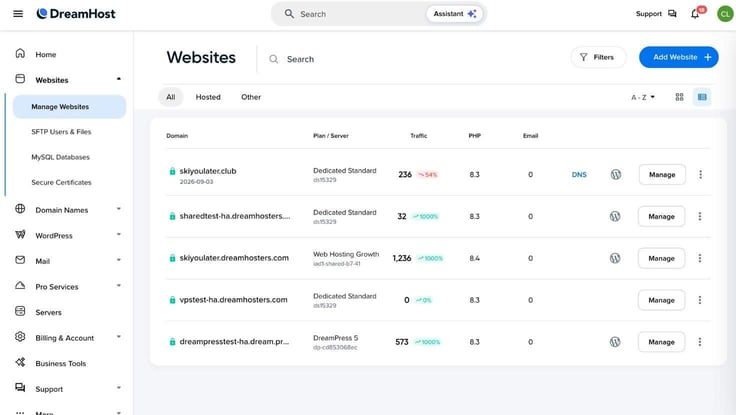Open more options for vpstest-ha row
Screen dimensions: 736x415
(700, 300)
